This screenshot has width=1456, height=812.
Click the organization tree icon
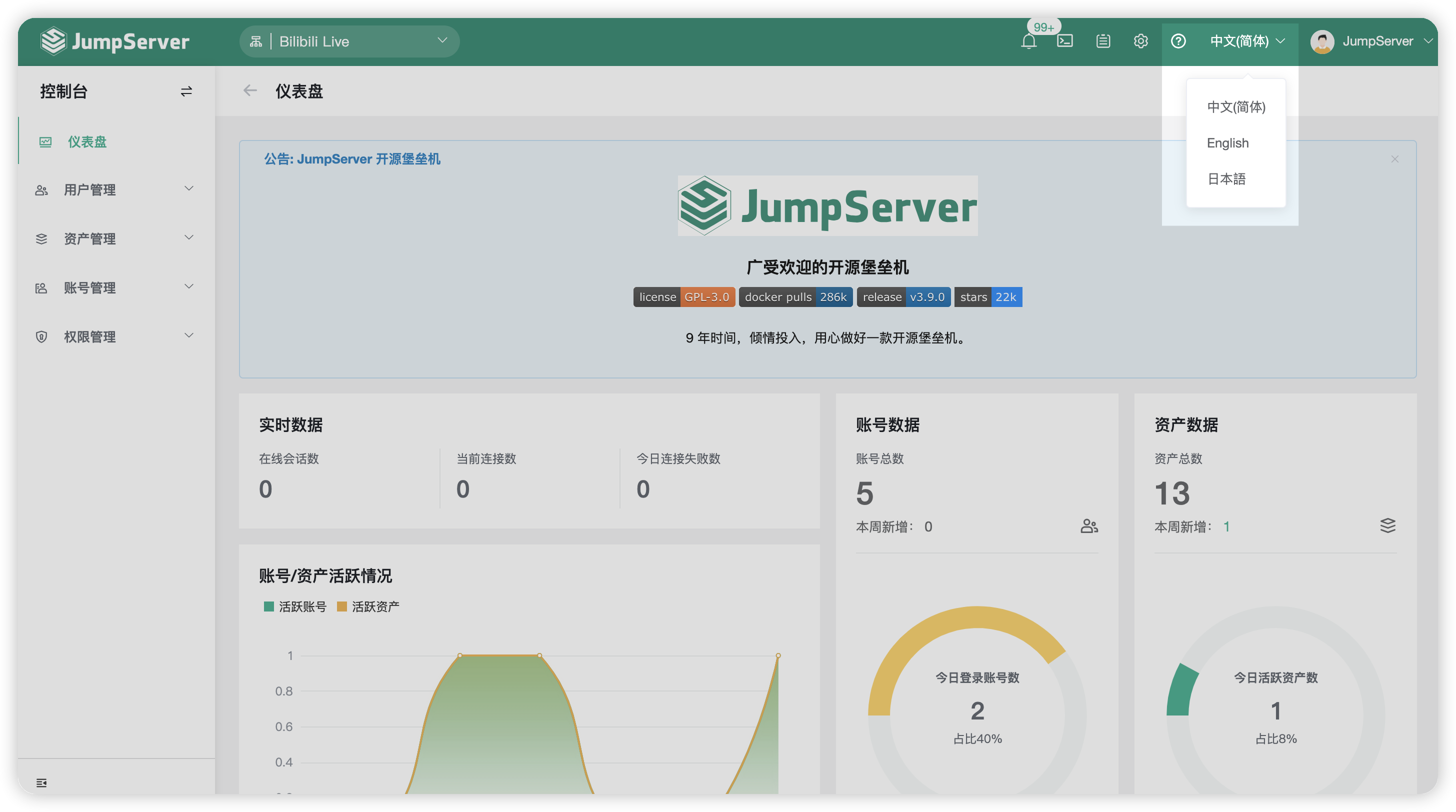click(x=256, y=41)
